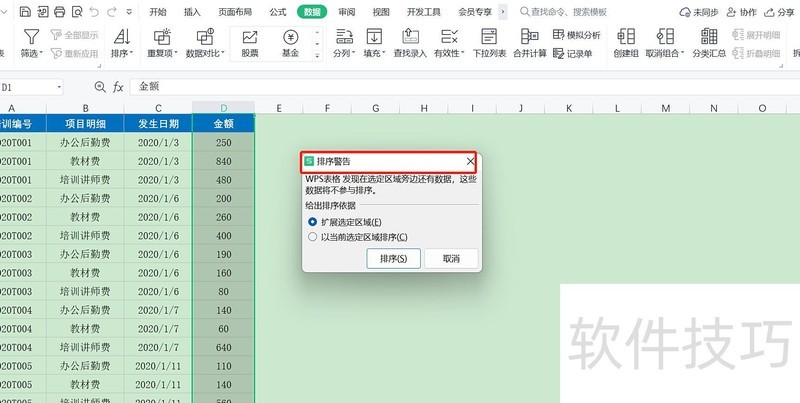Click the command search box
Viewport: 800px width, 403px height.
563,12
